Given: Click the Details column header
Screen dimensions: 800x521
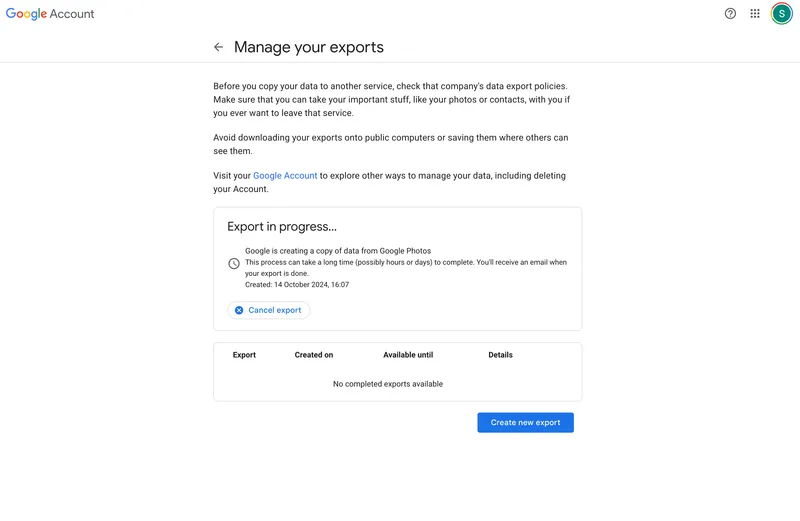Looking at the screenshot, I should click(x=501, y=355).
